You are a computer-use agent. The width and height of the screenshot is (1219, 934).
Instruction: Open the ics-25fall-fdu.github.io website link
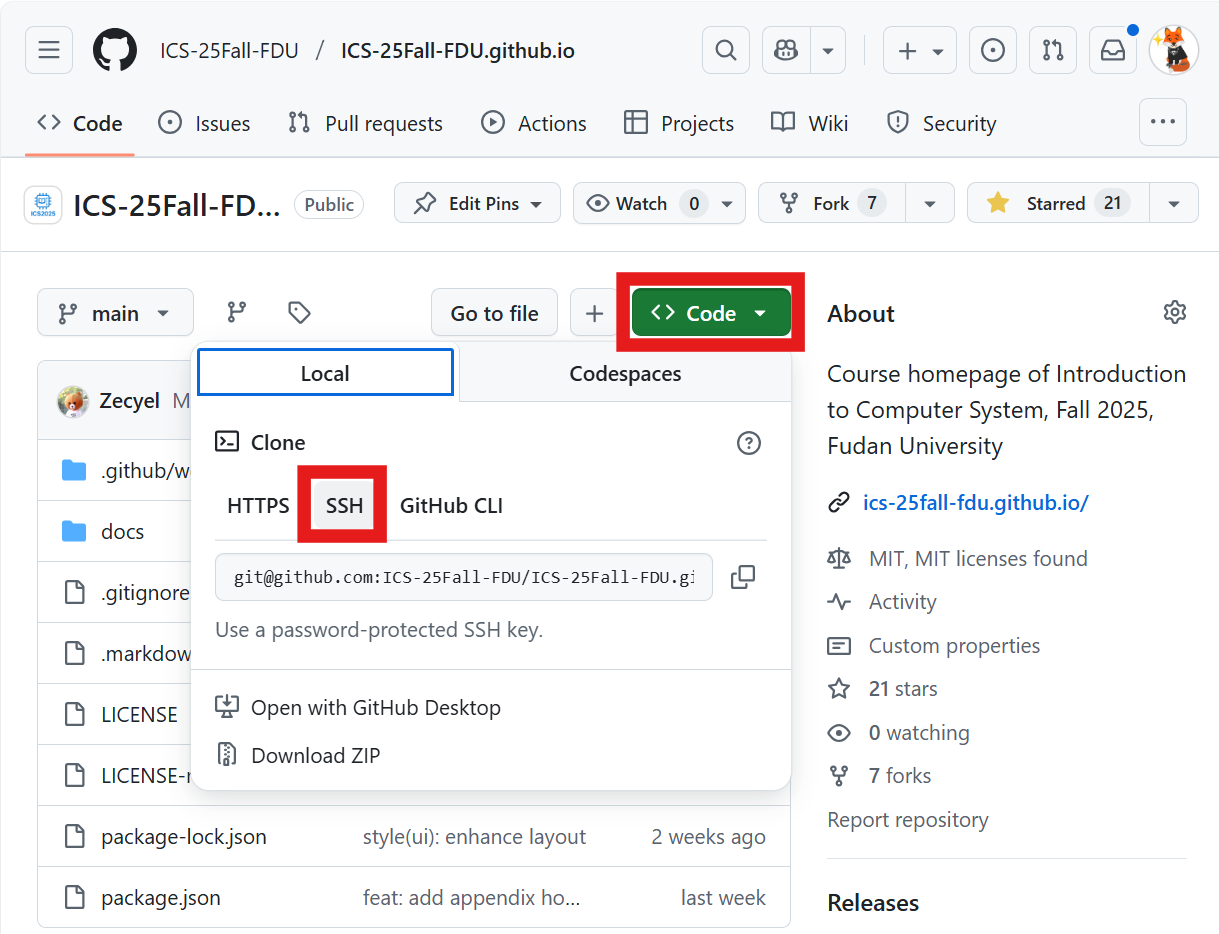click(x=975, y=502)
